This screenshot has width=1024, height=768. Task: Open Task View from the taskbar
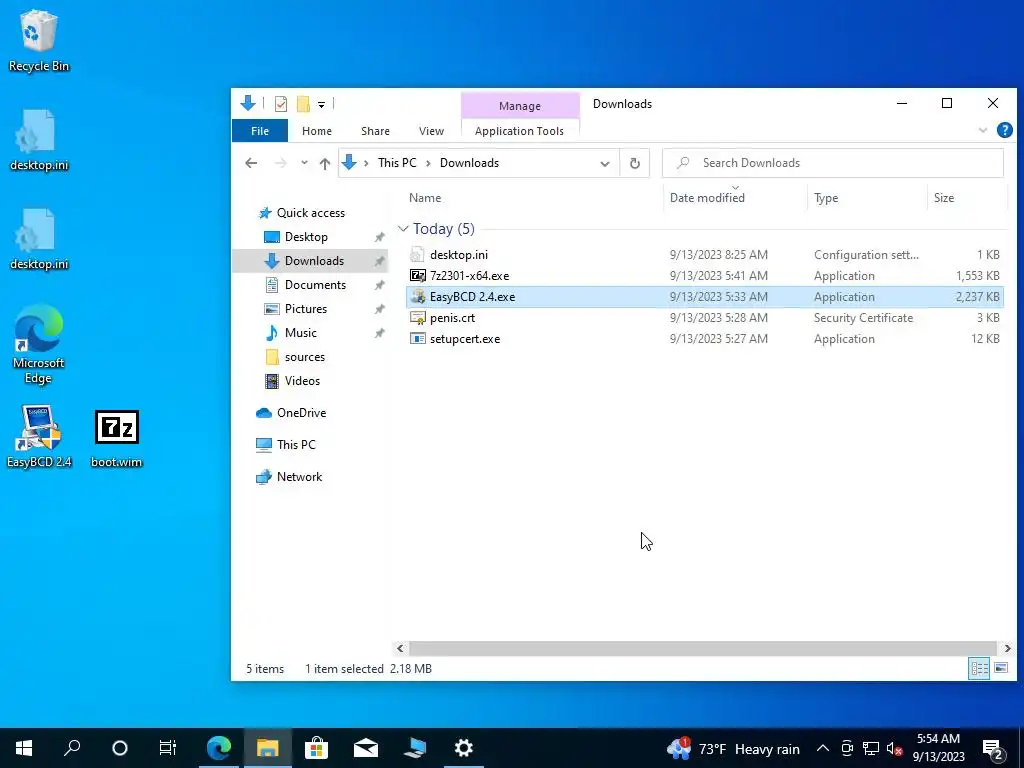(168, 748)
